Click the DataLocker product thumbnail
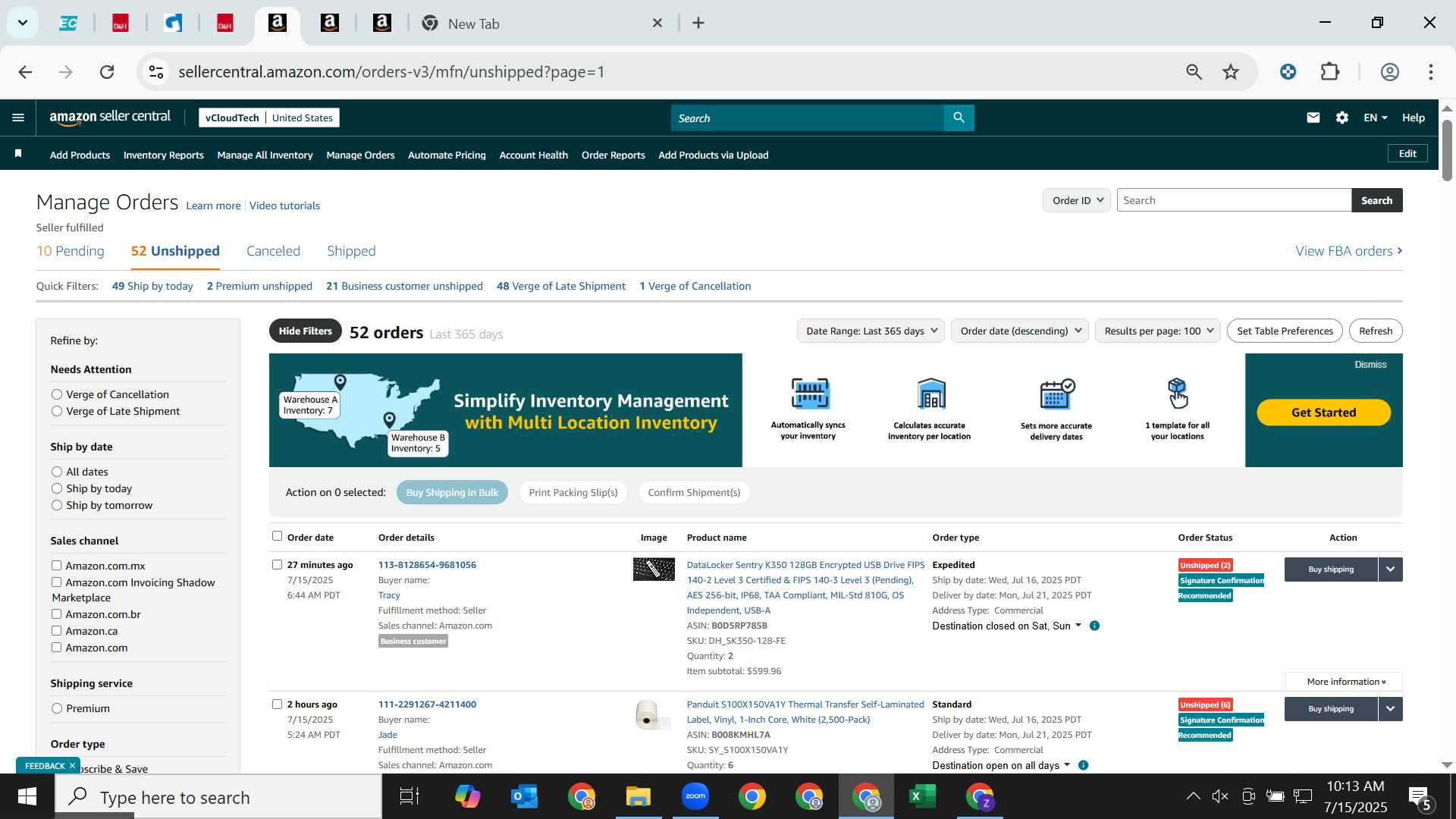Viewport: 1456px width, 819px height. 654,569
